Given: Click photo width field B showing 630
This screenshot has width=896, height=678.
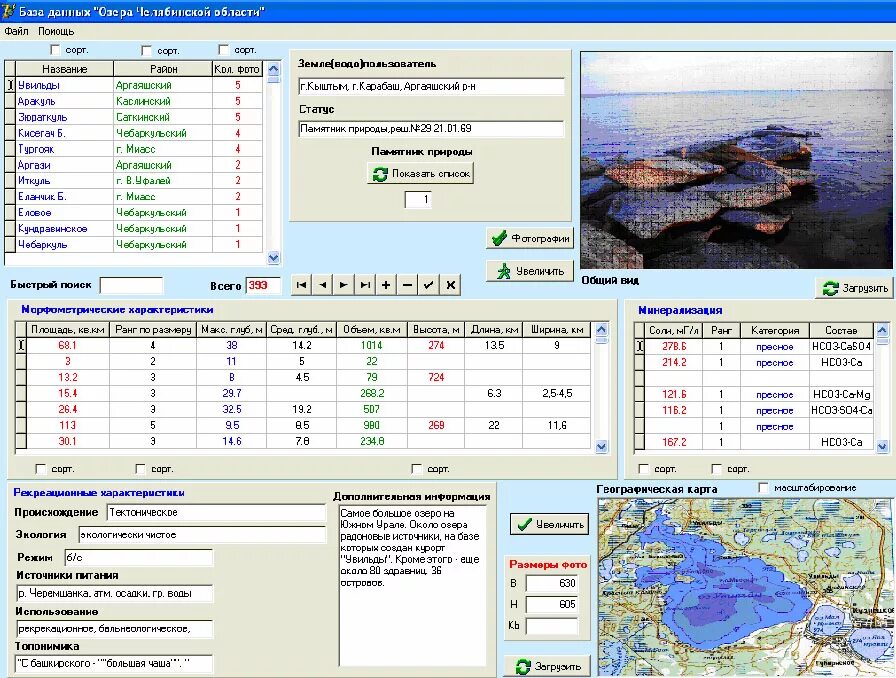Looking at the screenshot, I should pos(552,583).
